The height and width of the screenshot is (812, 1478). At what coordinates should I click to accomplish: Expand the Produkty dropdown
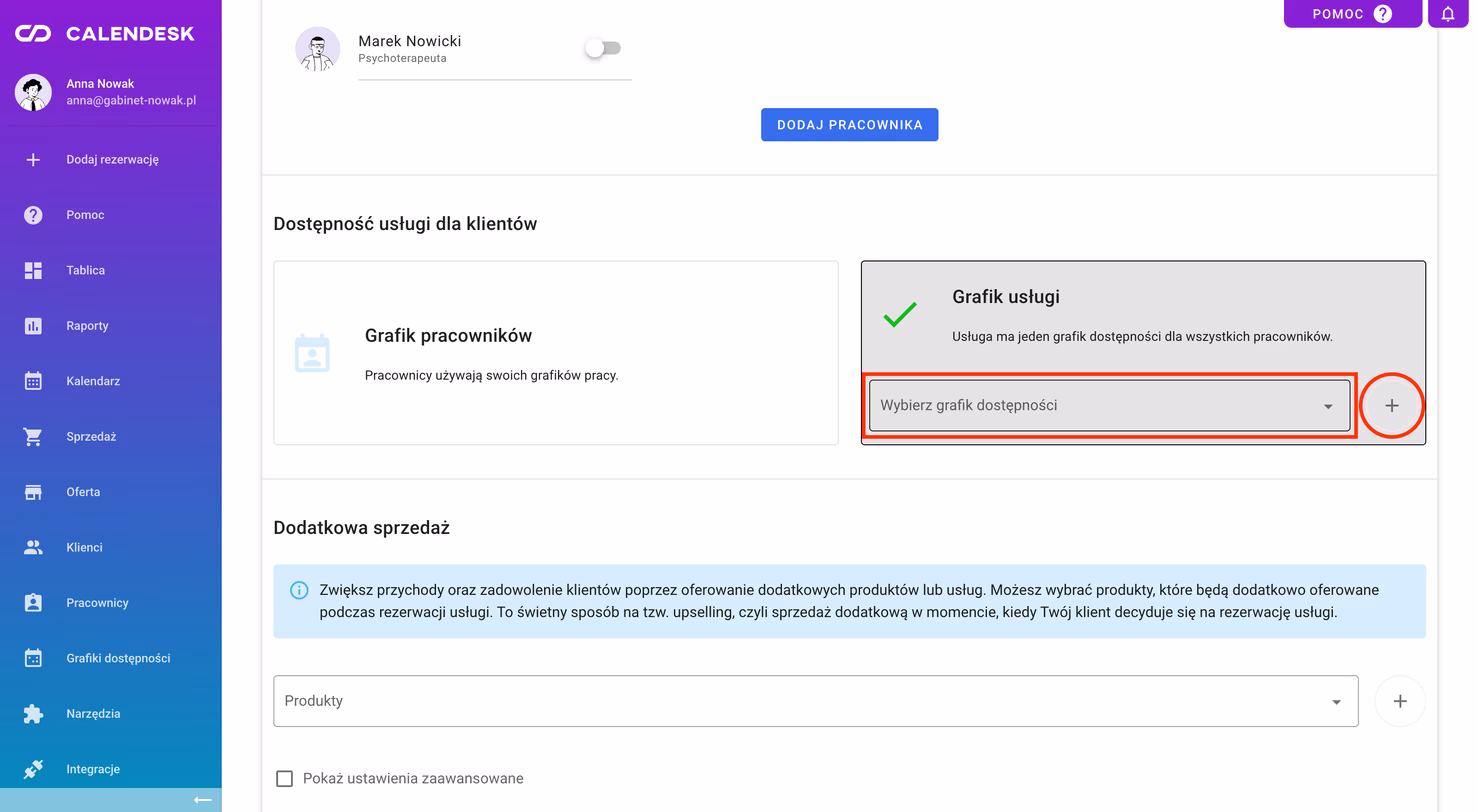(815, 701)
